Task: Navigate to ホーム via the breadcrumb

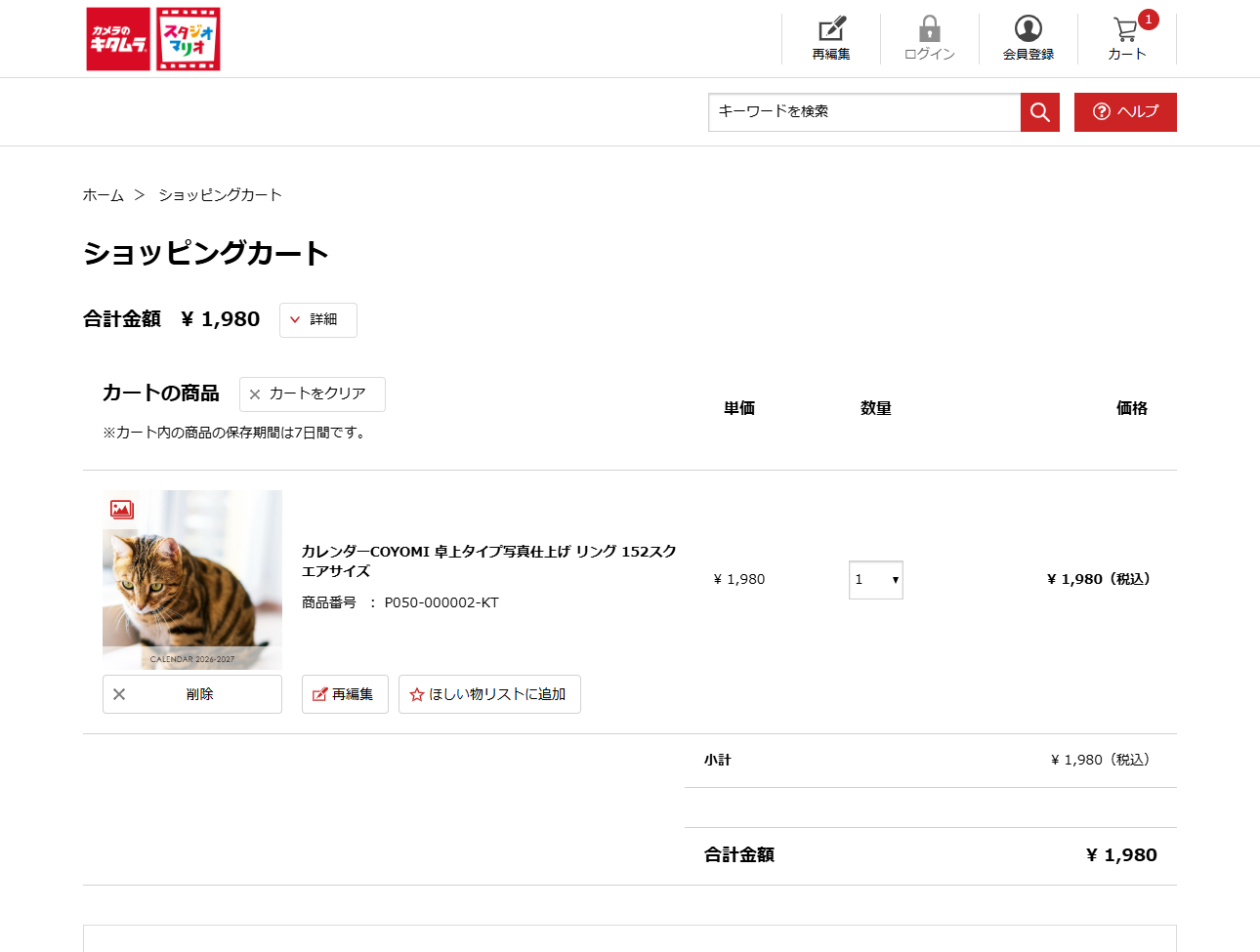Action: [103, 194]
